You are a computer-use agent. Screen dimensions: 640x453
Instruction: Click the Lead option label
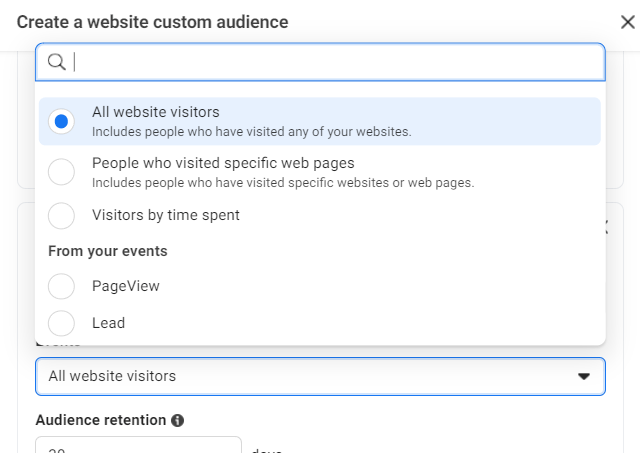[108, 323]
